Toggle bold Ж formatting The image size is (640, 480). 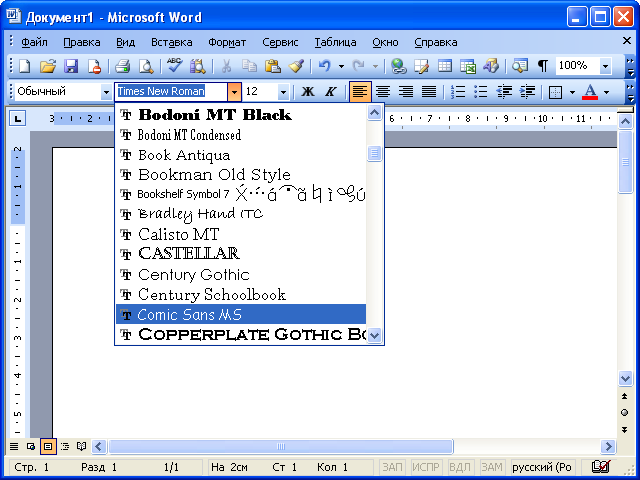click(308, 91)
